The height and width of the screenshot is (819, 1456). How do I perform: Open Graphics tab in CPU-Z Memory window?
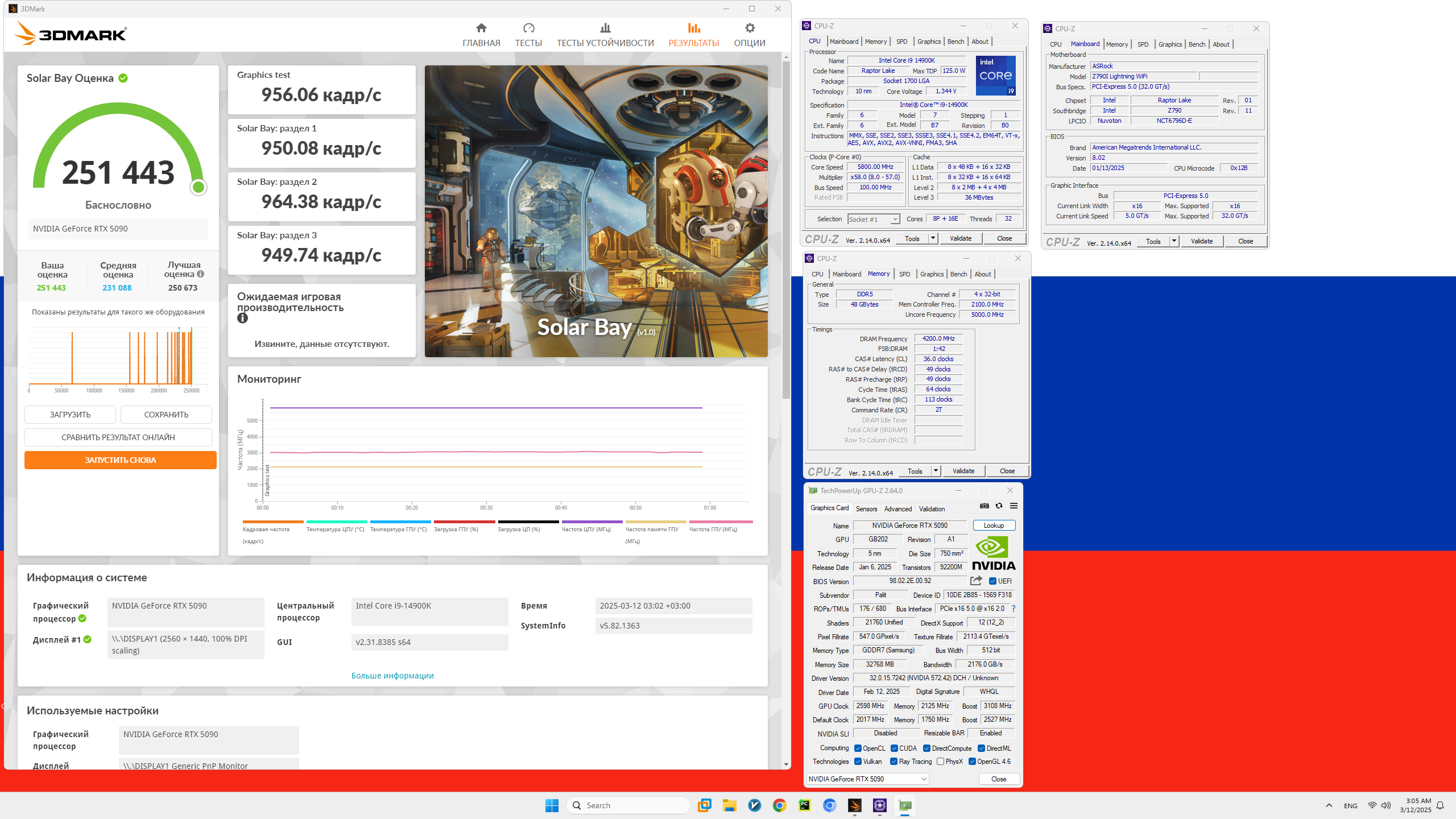tap(932, 274)
